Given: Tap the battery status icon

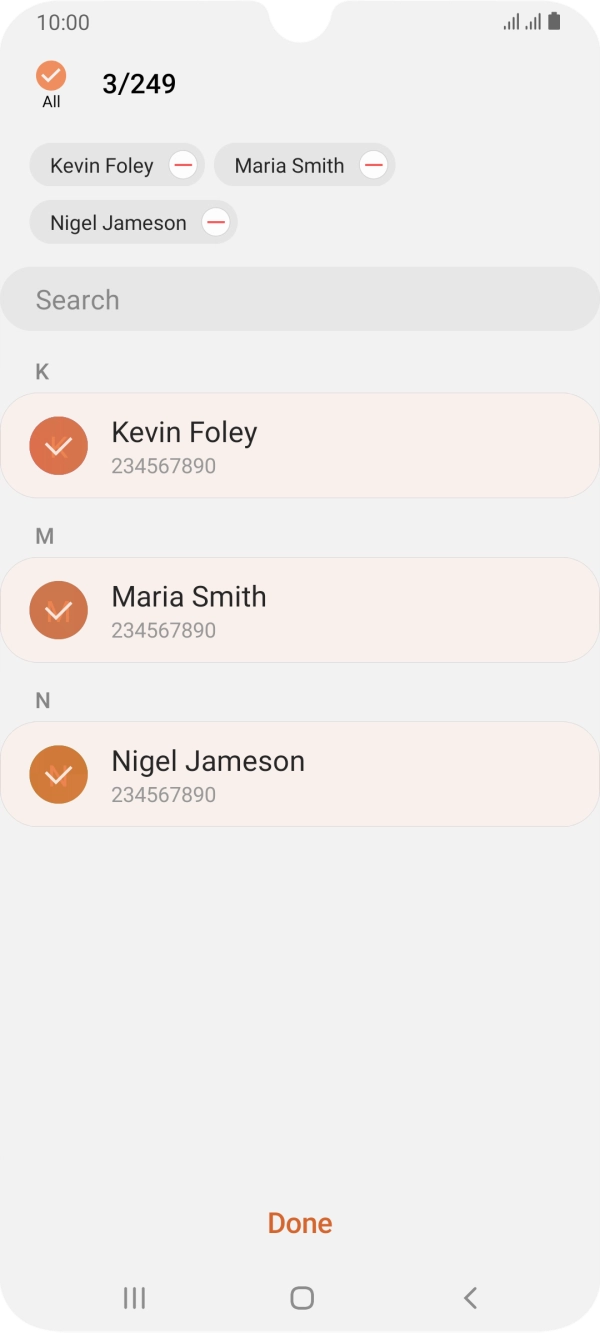Looking at the screenshot, I should (x=554, y=21).
